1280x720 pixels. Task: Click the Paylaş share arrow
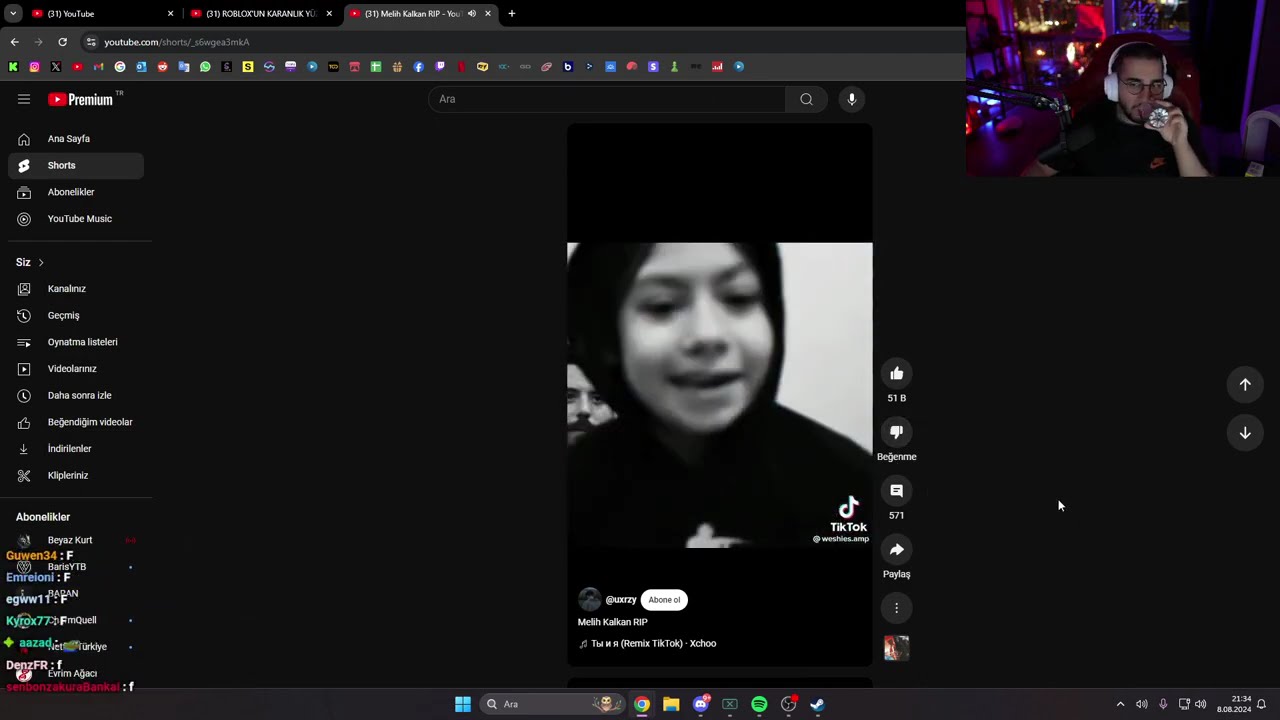coord(897,550)
